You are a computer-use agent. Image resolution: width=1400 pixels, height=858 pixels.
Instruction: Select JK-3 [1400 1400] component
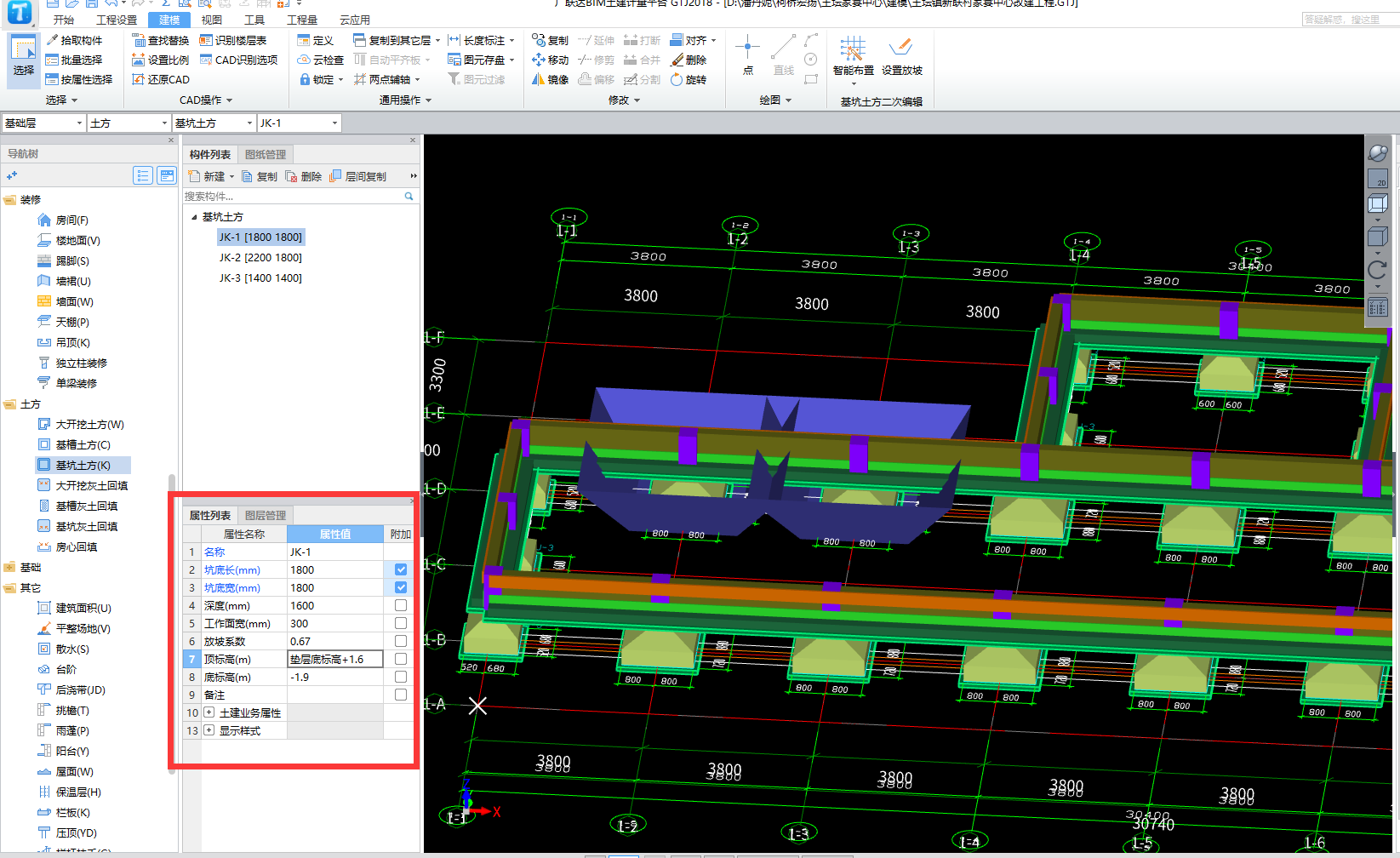[260, 277]
